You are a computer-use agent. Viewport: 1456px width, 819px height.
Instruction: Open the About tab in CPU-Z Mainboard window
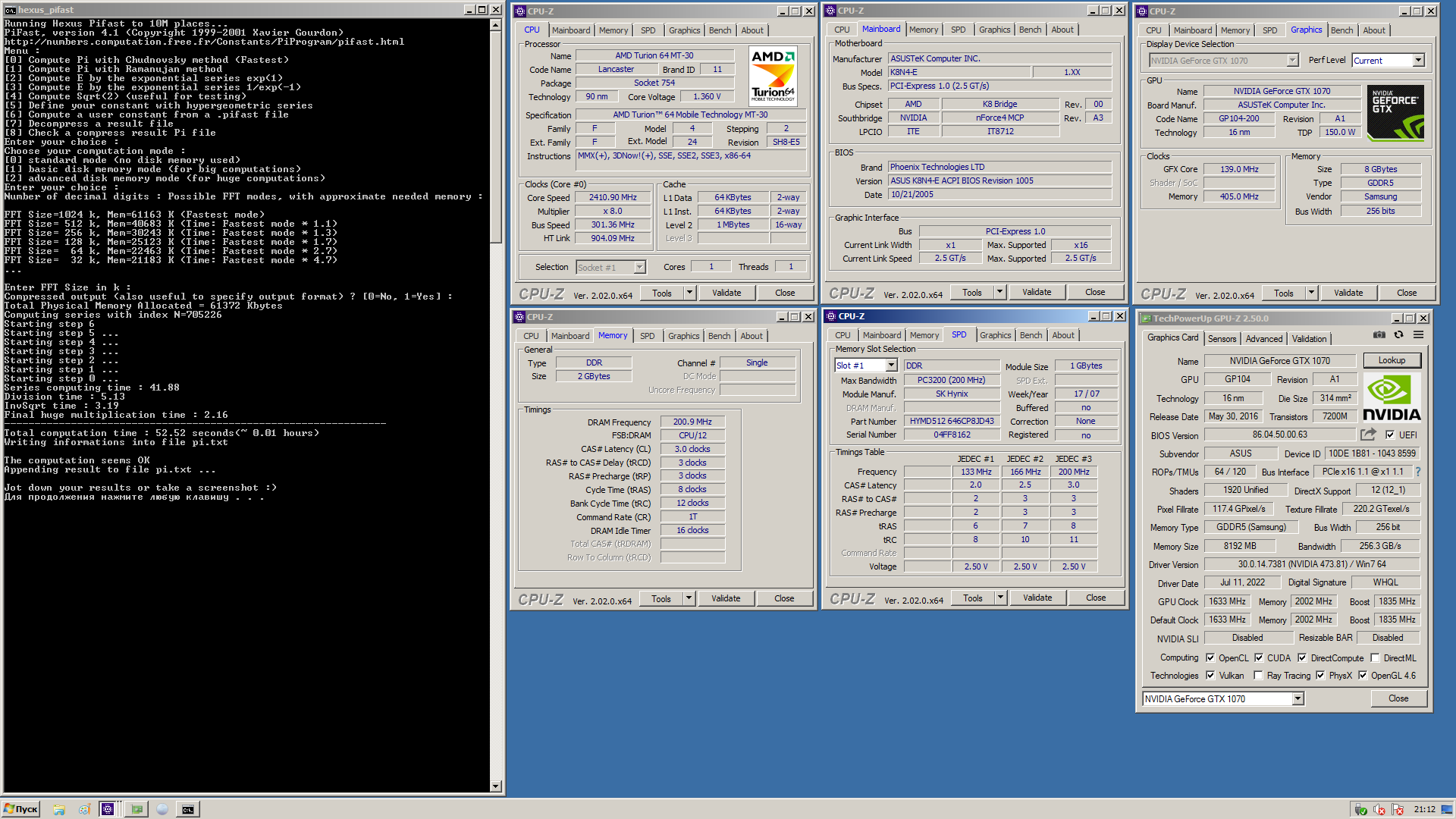coord(1062,30)
